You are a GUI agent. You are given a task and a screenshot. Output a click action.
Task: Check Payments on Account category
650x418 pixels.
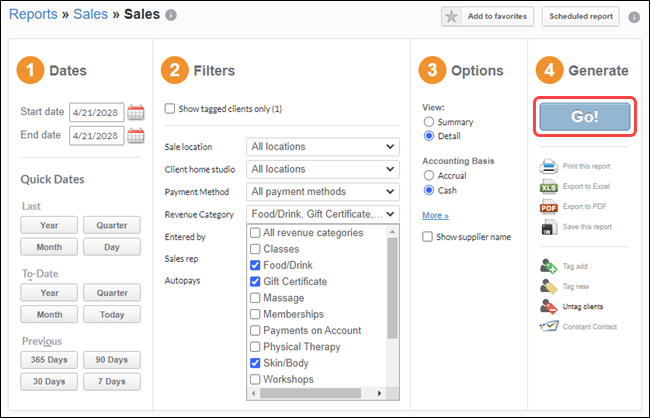[x=255, y=331]
